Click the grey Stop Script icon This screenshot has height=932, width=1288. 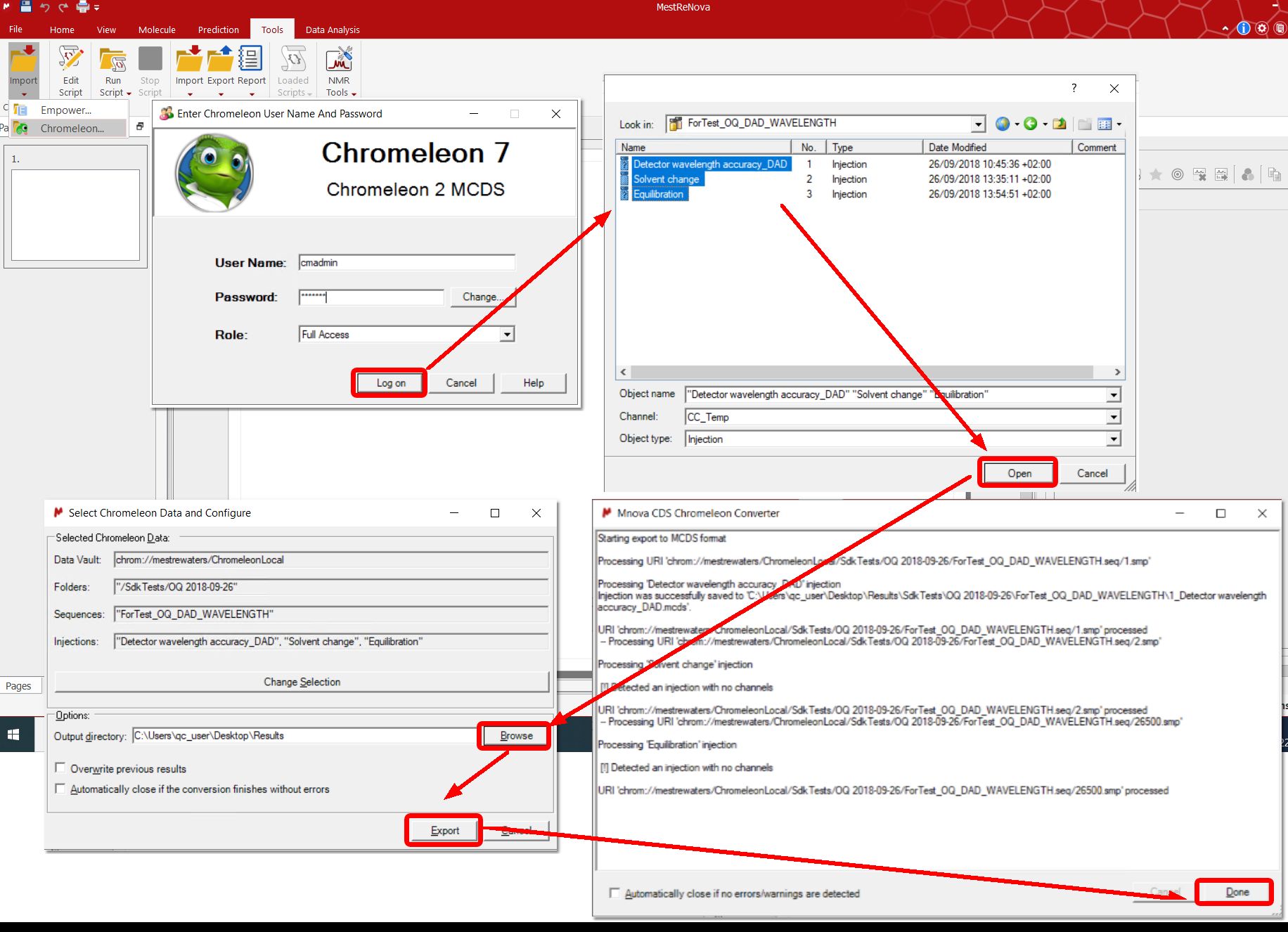pos(150,59)
